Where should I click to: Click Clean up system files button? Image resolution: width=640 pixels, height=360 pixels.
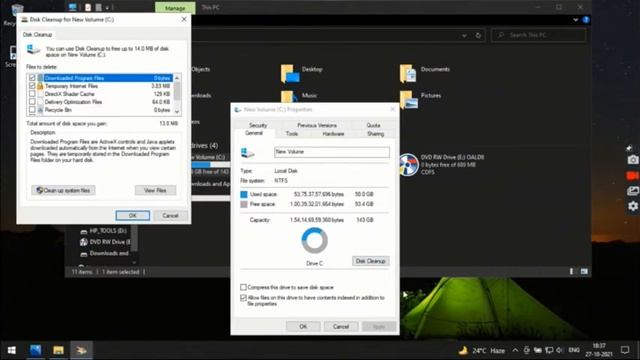(63, 190)
